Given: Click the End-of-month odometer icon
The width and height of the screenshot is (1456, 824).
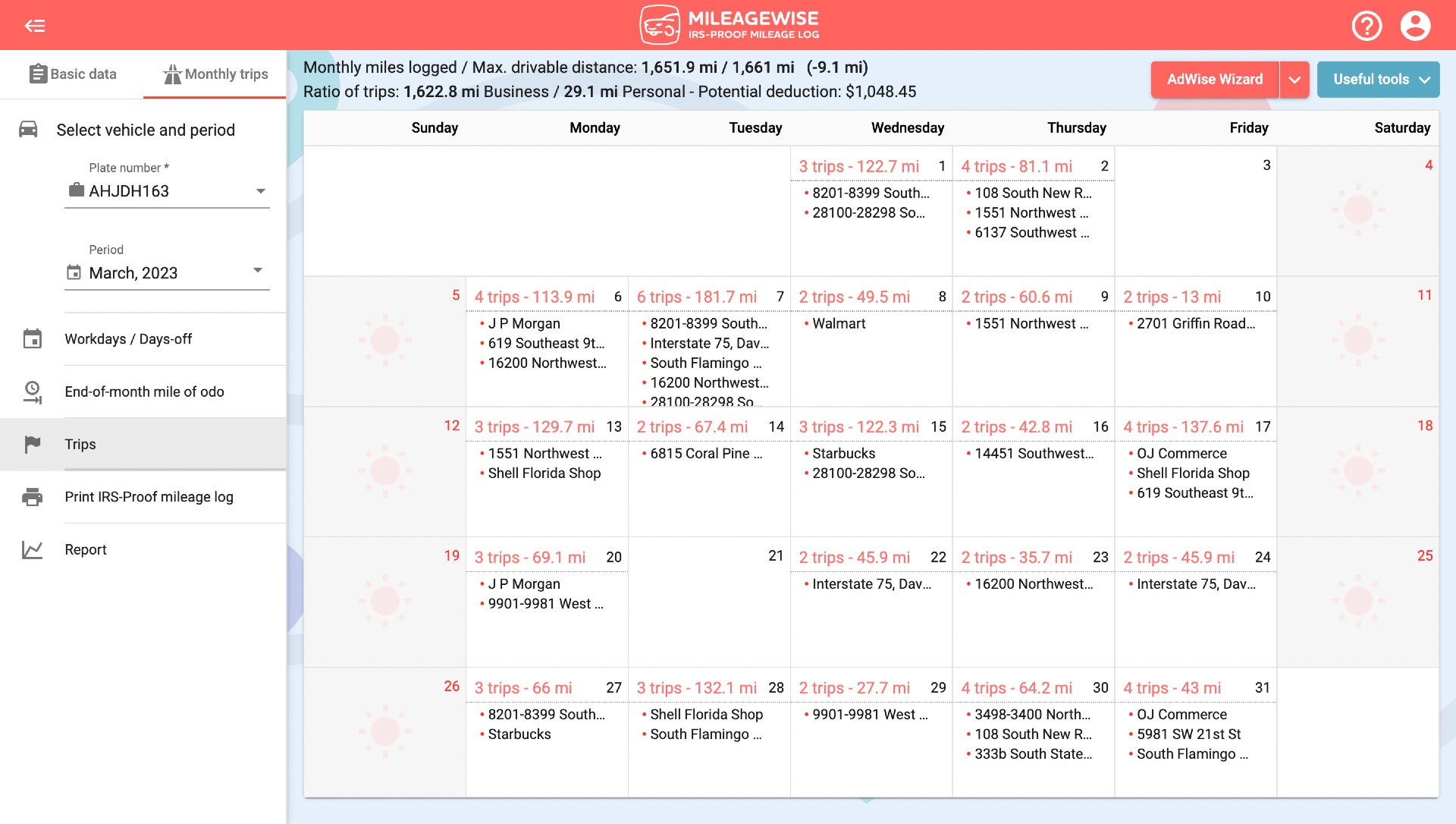Looking at the screenshot, I should point(32,392).
